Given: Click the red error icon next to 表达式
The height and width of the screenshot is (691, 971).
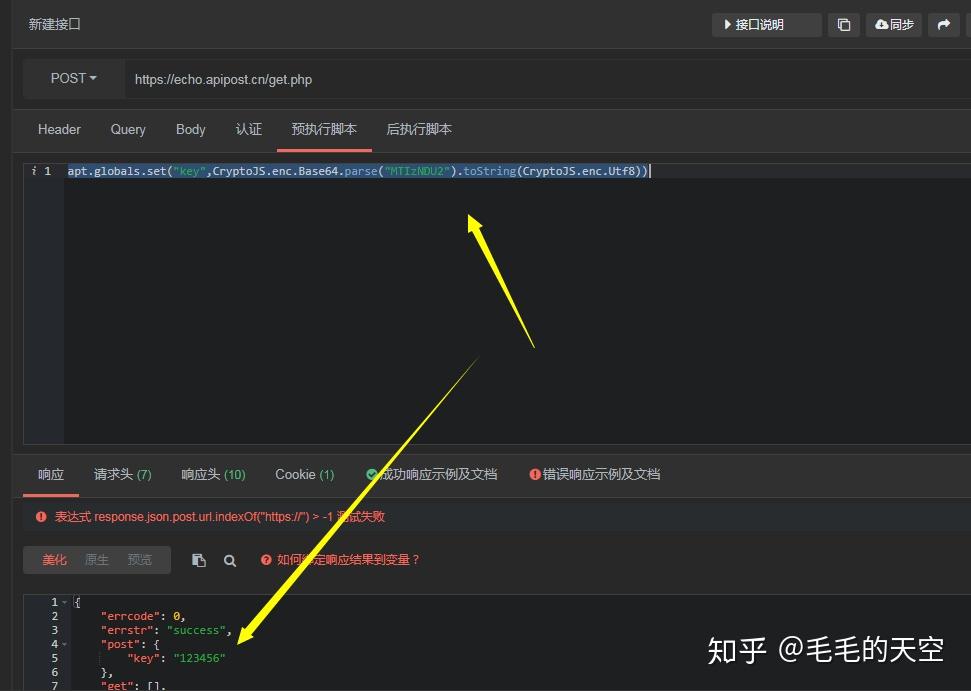Looking at the screenshot, I should tap(41, 516).
